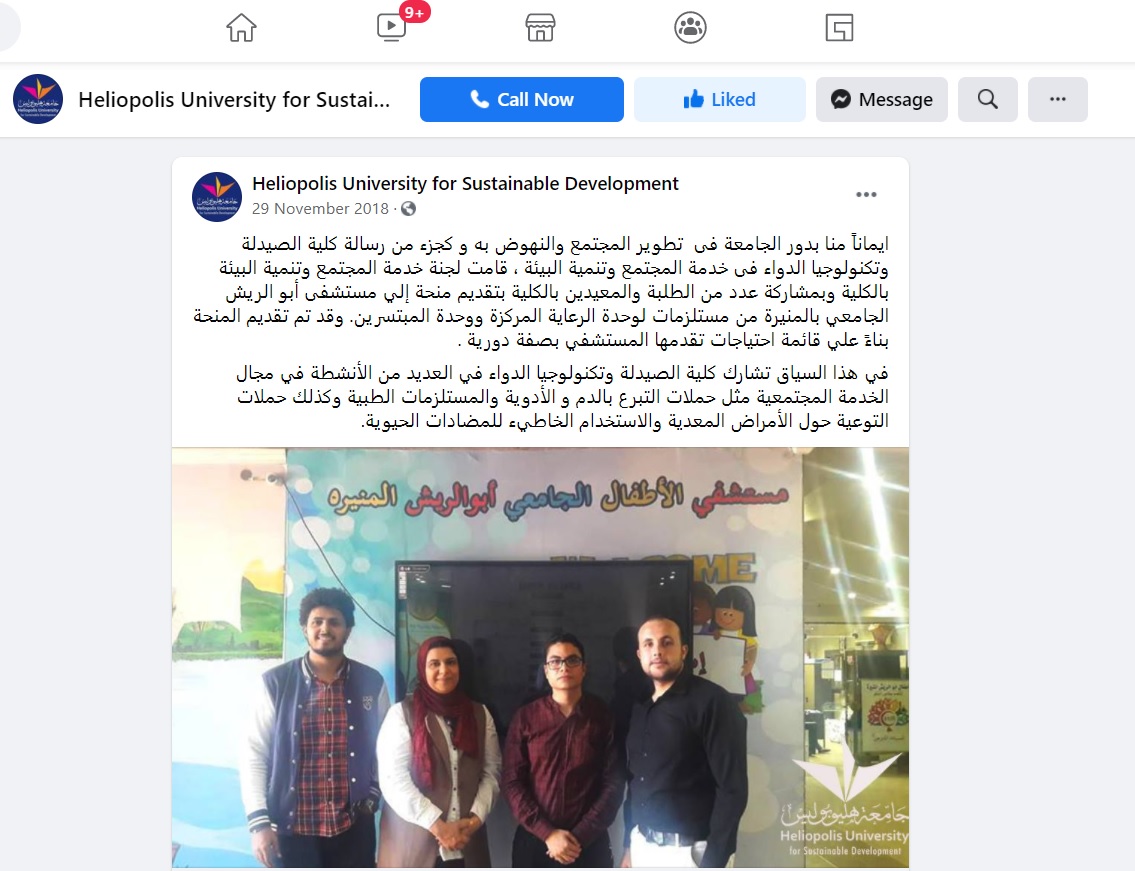Open the Groups icon
Screen dimensions: 1135x871
pos(690,28)
